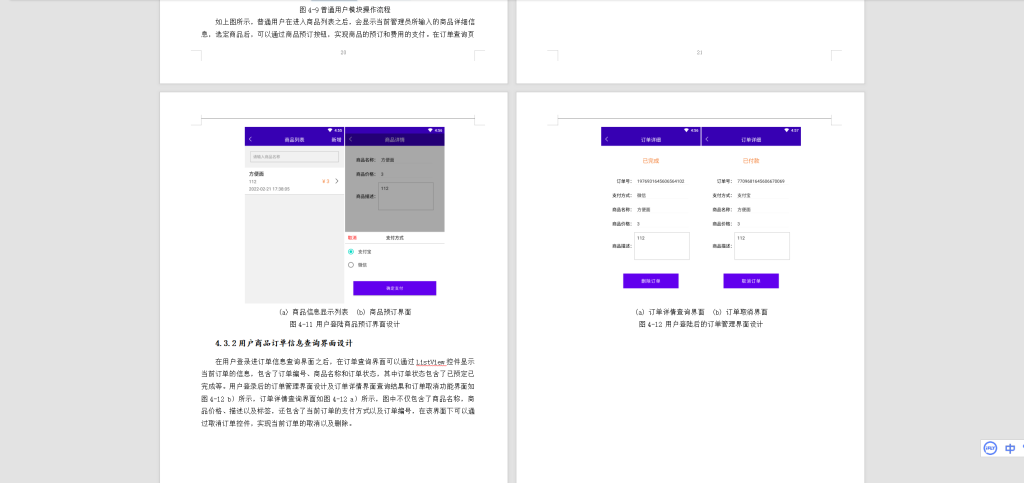Click order number starting with 1976
The width and height of the screenshot is (1024, 483).
(x=660, y=181)
